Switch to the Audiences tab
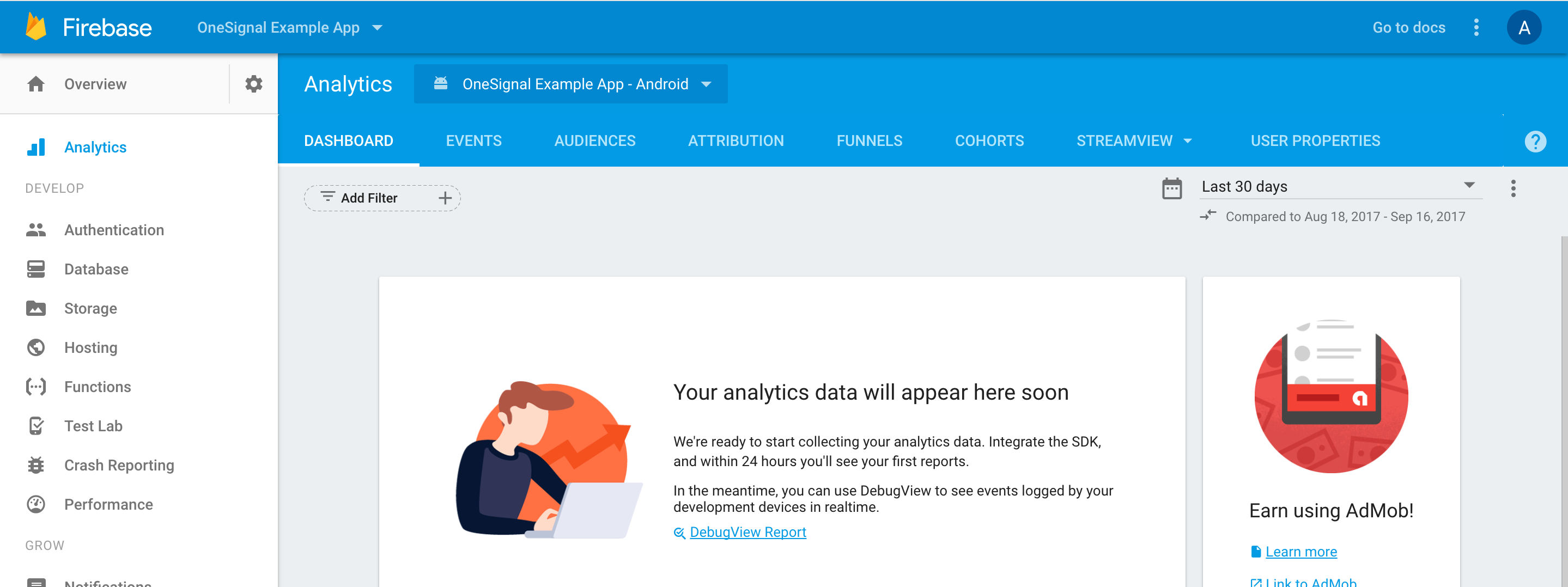Viewport: 1568px width, 587px height. pos(595,140)
